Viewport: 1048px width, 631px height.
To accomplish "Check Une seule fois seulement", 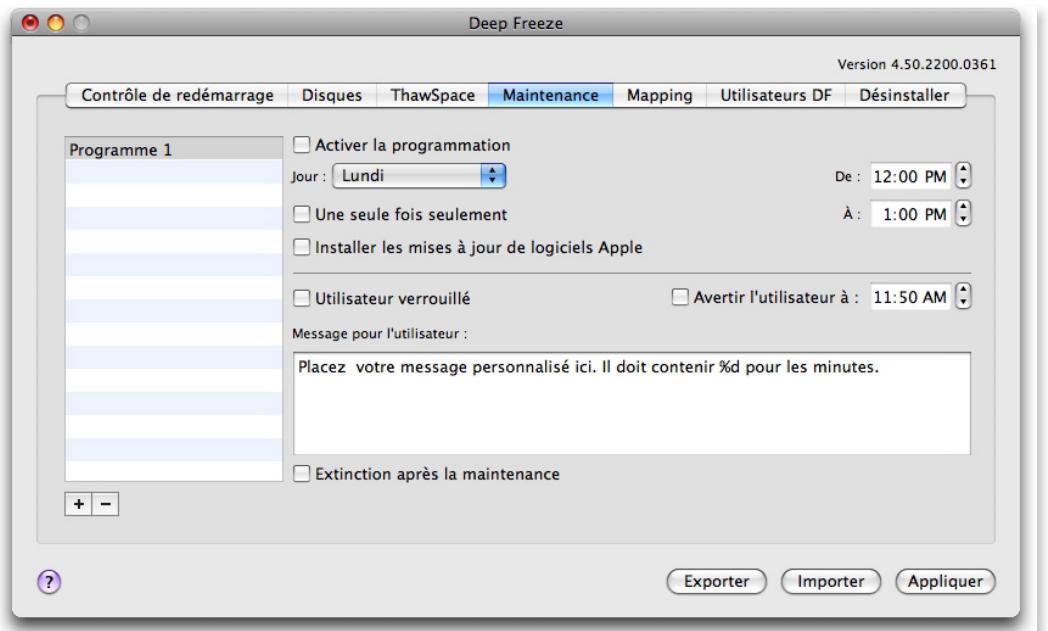I will point(302,214).
